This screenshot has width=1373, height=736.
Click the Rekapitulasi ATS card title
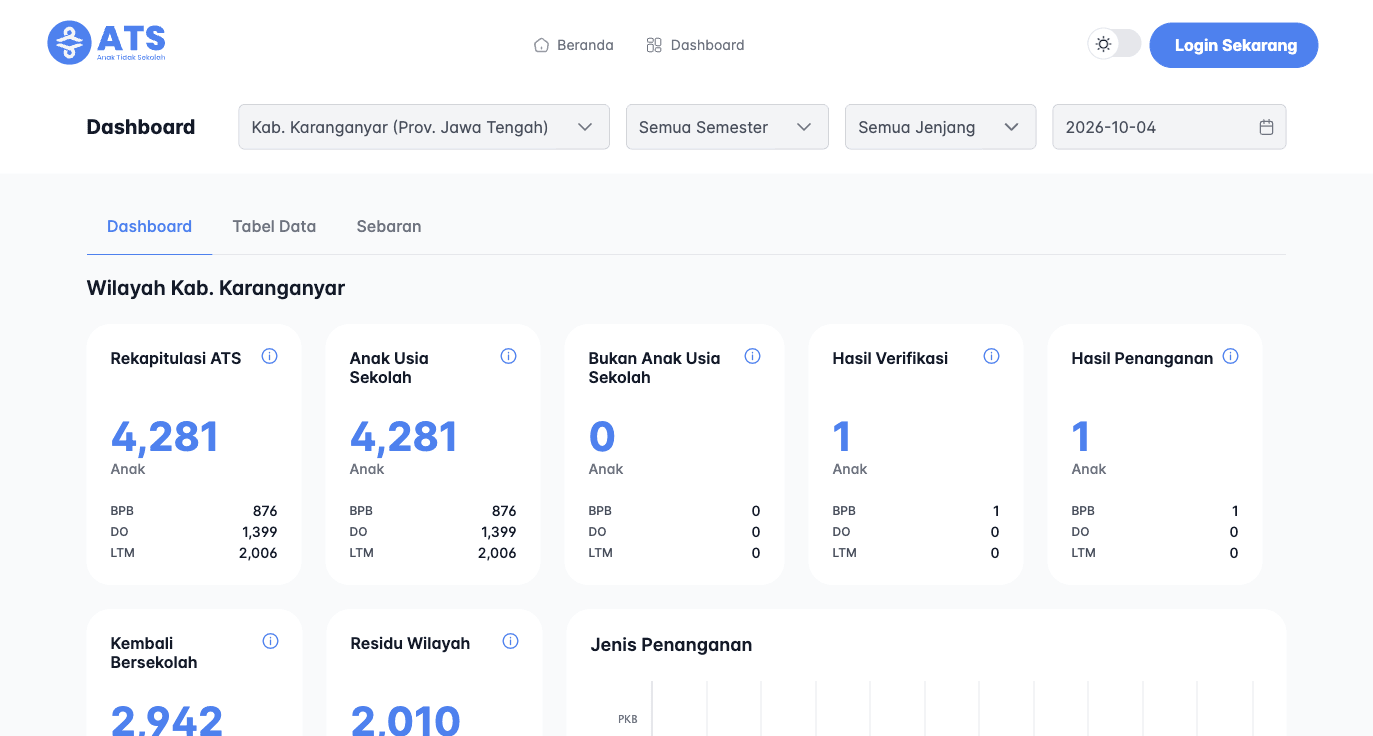point(176,358)
